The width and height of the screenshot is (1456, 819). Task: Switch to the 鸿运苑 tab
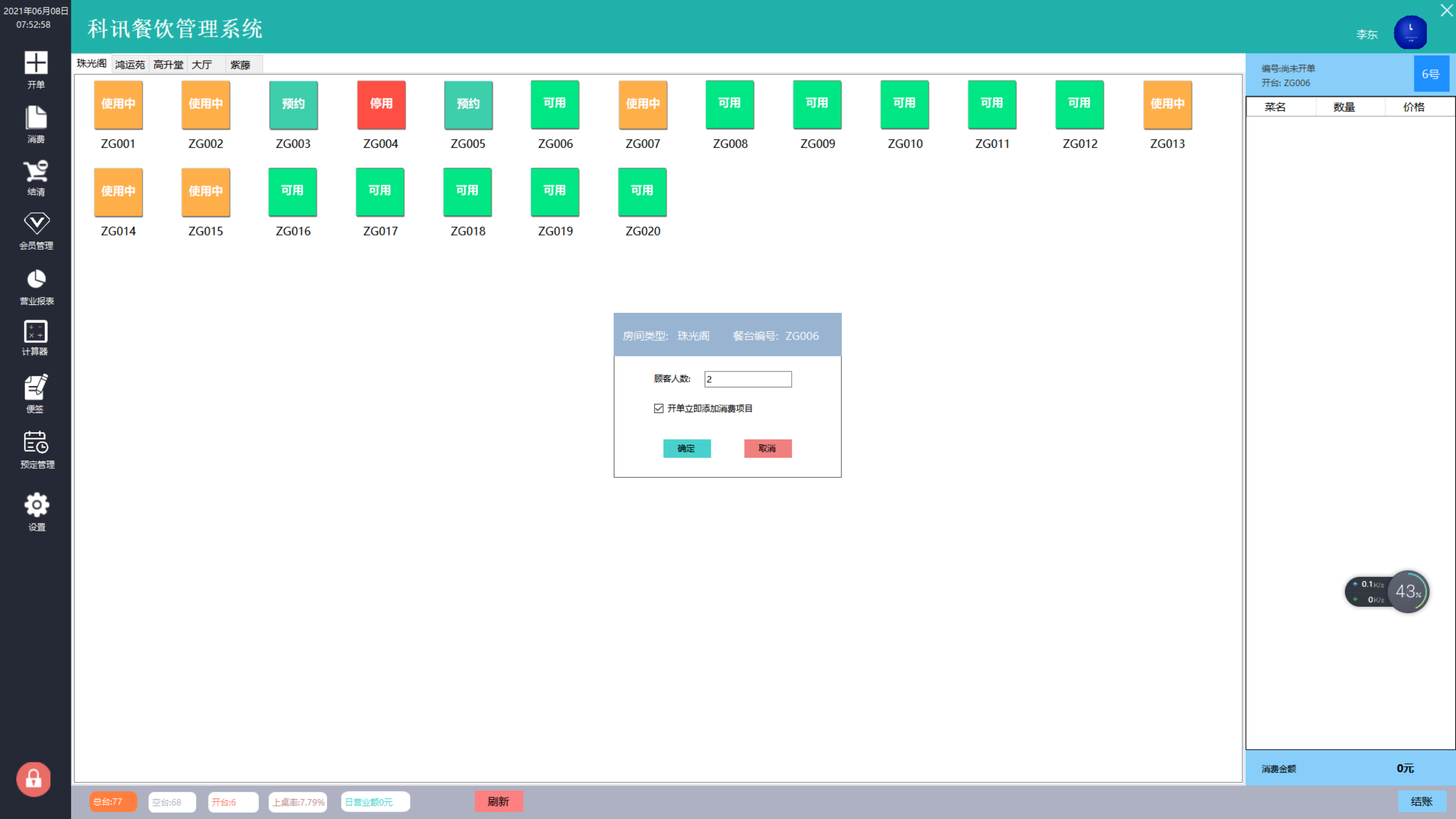tap(130, 64)
